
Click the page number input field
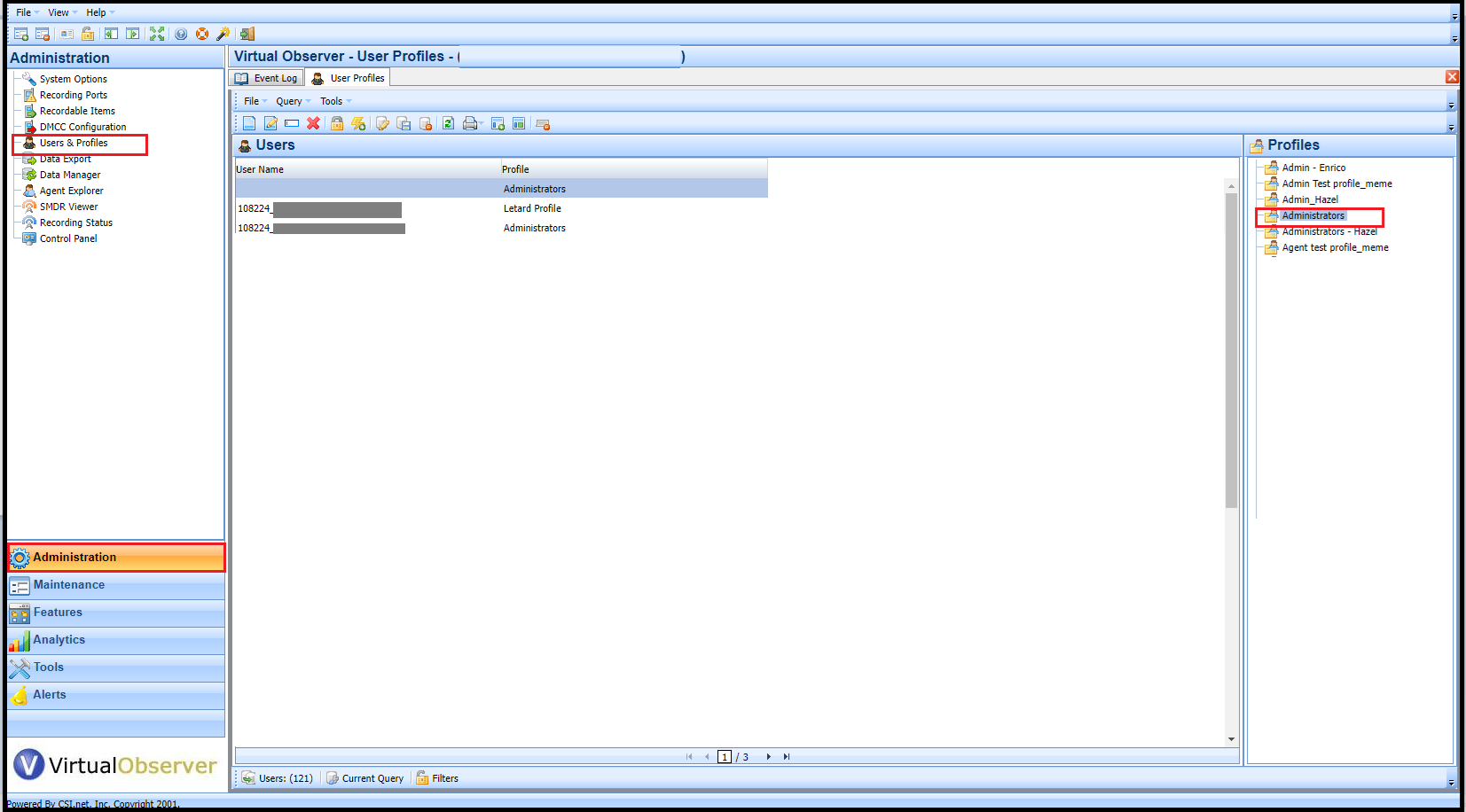coord(725,757)
